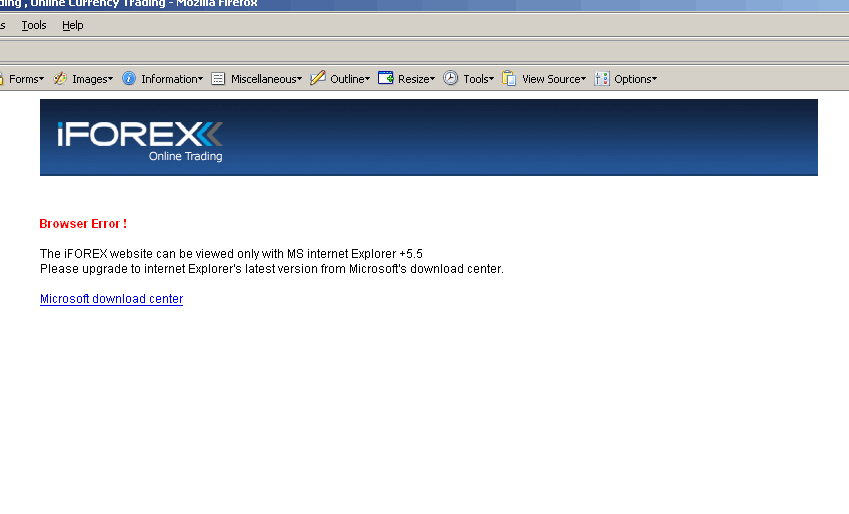Viewport: 849px width, 514px height.
Task: Click the iFOREX Online Trading logo
Action: tap(140, 141)
